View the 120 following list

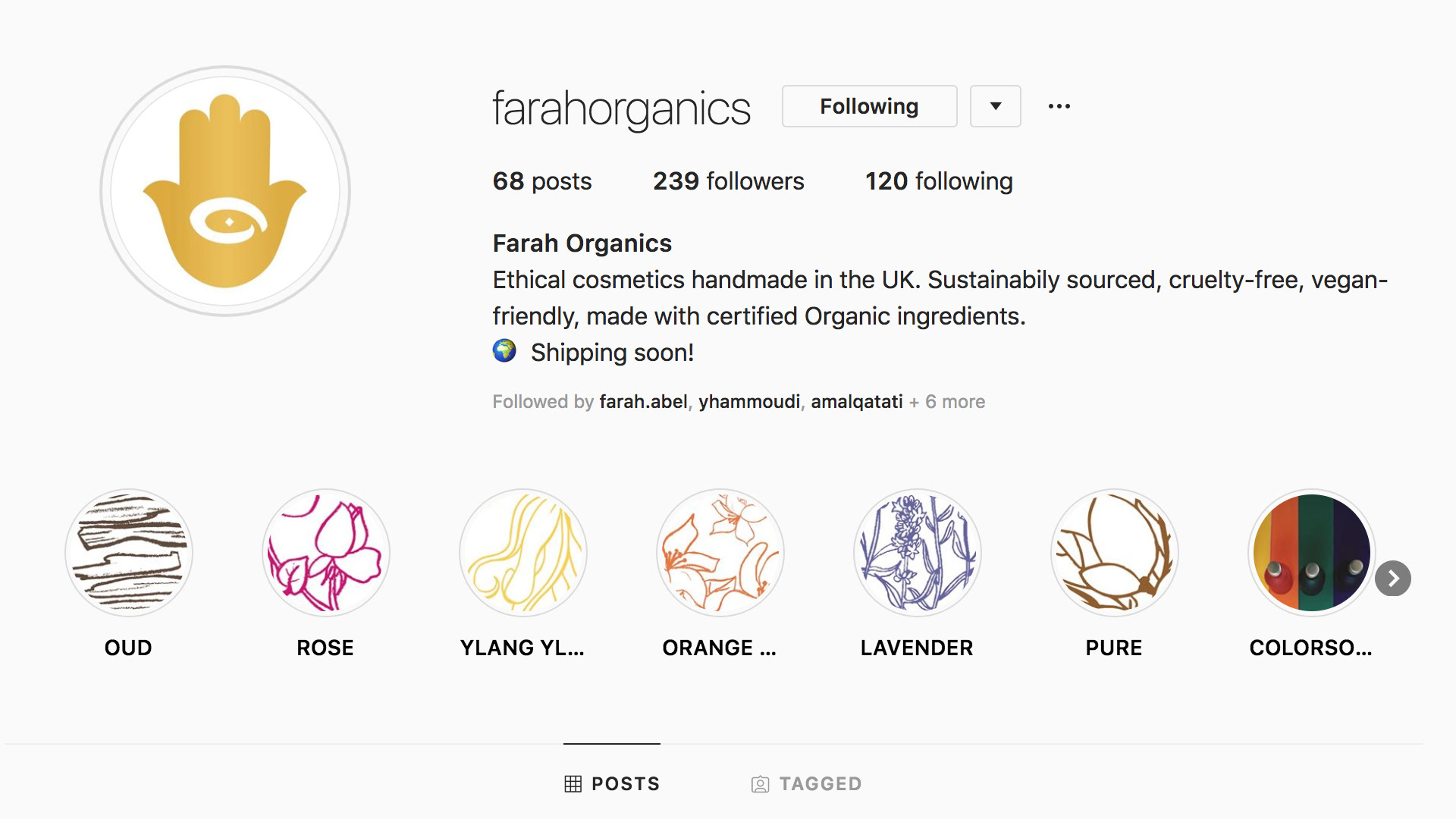[x=939, y=181]
